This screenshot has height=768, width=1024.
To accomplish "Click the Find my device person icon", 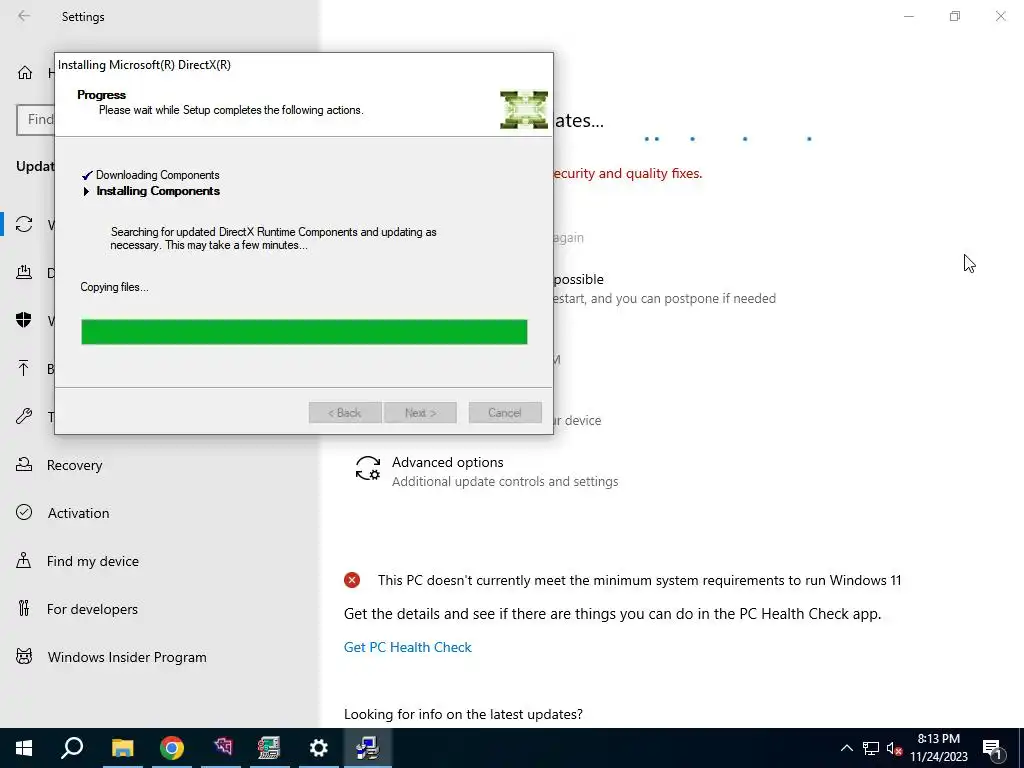I will pyautogui.click(x=24, y=560).
